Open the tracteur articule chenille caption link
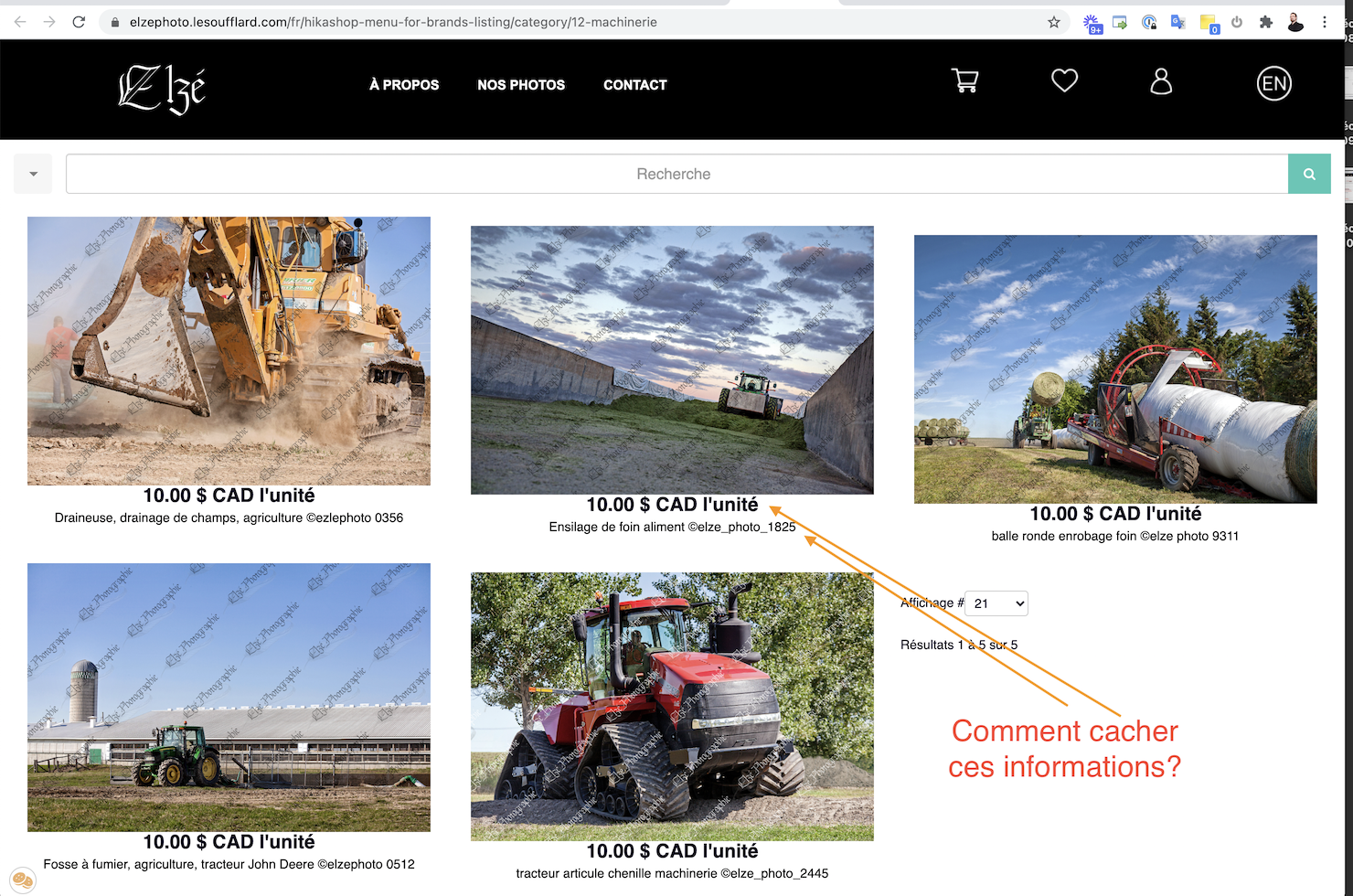The height and width of the screenshot is (896, 1353). point(672,873)
